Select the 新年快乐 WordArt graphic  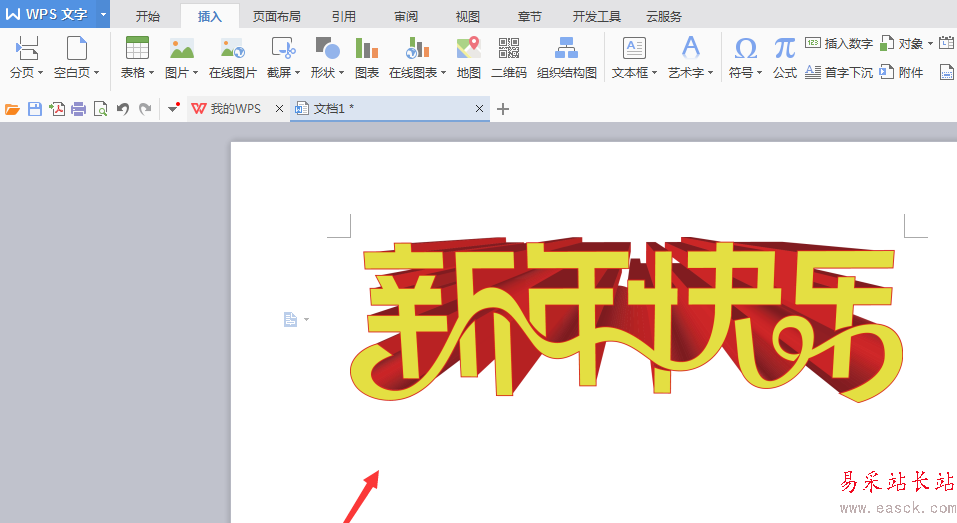626,319
